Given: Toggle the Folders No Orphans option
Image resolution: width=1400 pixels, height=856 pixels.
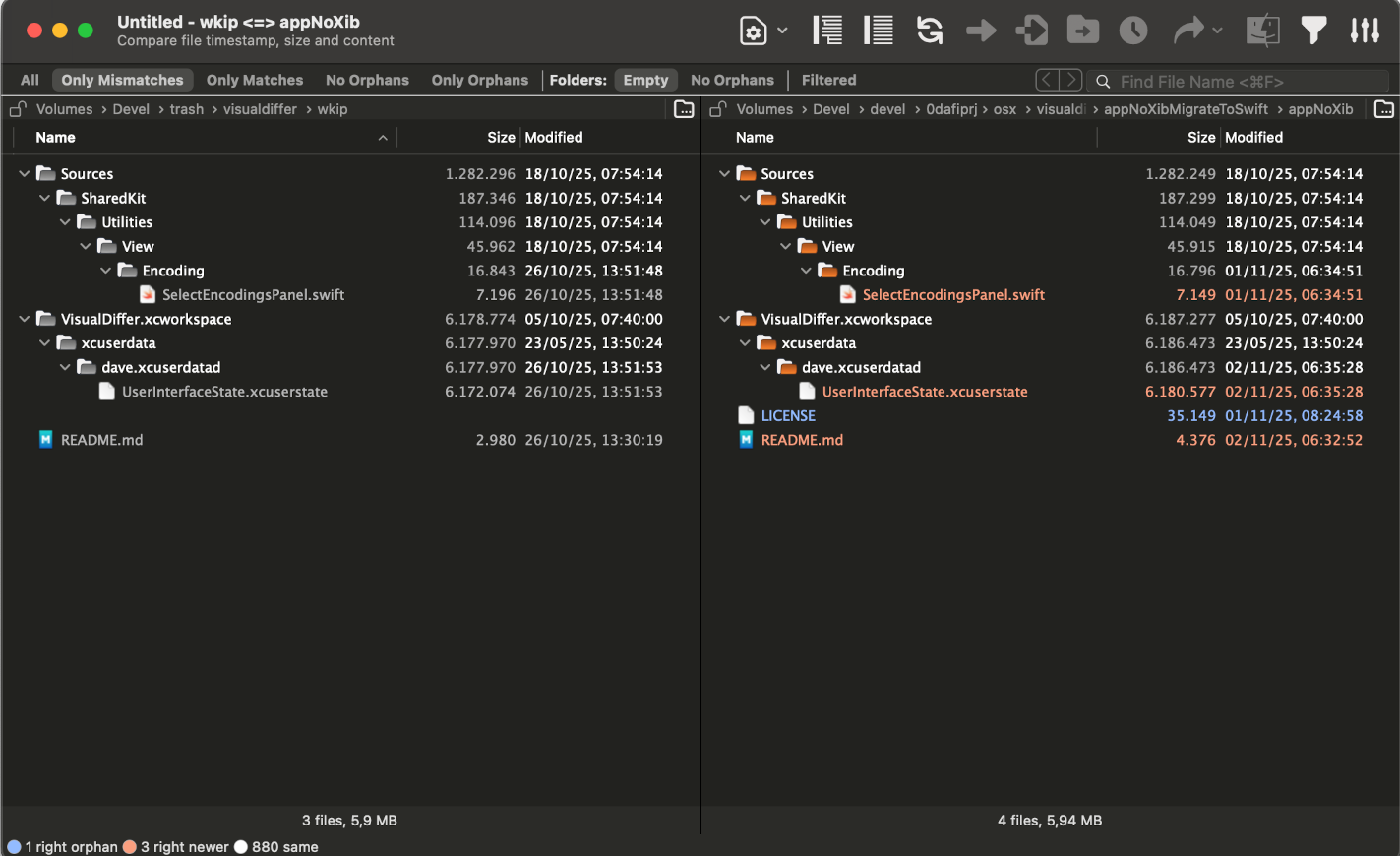Looking at the screenshot, I should [732, 80].
